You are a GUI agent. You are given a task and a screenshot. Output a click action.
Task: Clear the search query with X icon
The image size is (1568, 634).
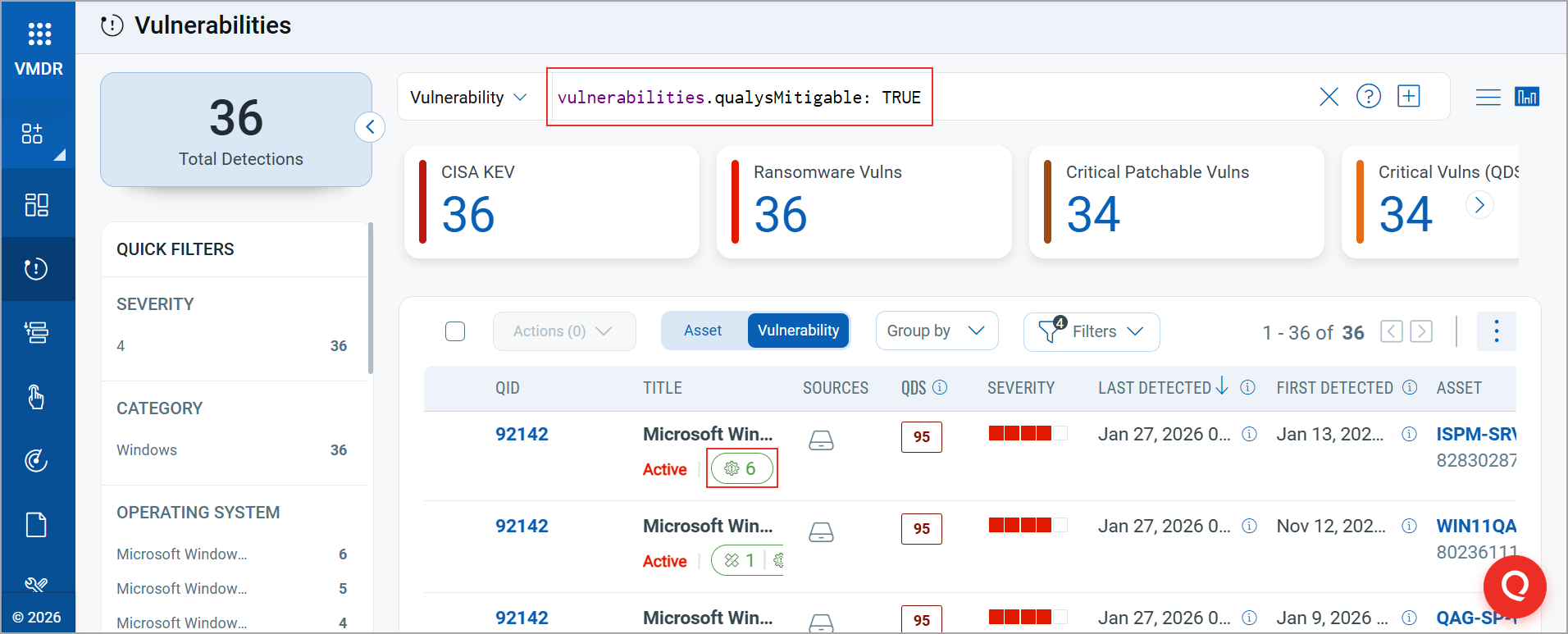pyautogui.click(x=1329, y=97)
